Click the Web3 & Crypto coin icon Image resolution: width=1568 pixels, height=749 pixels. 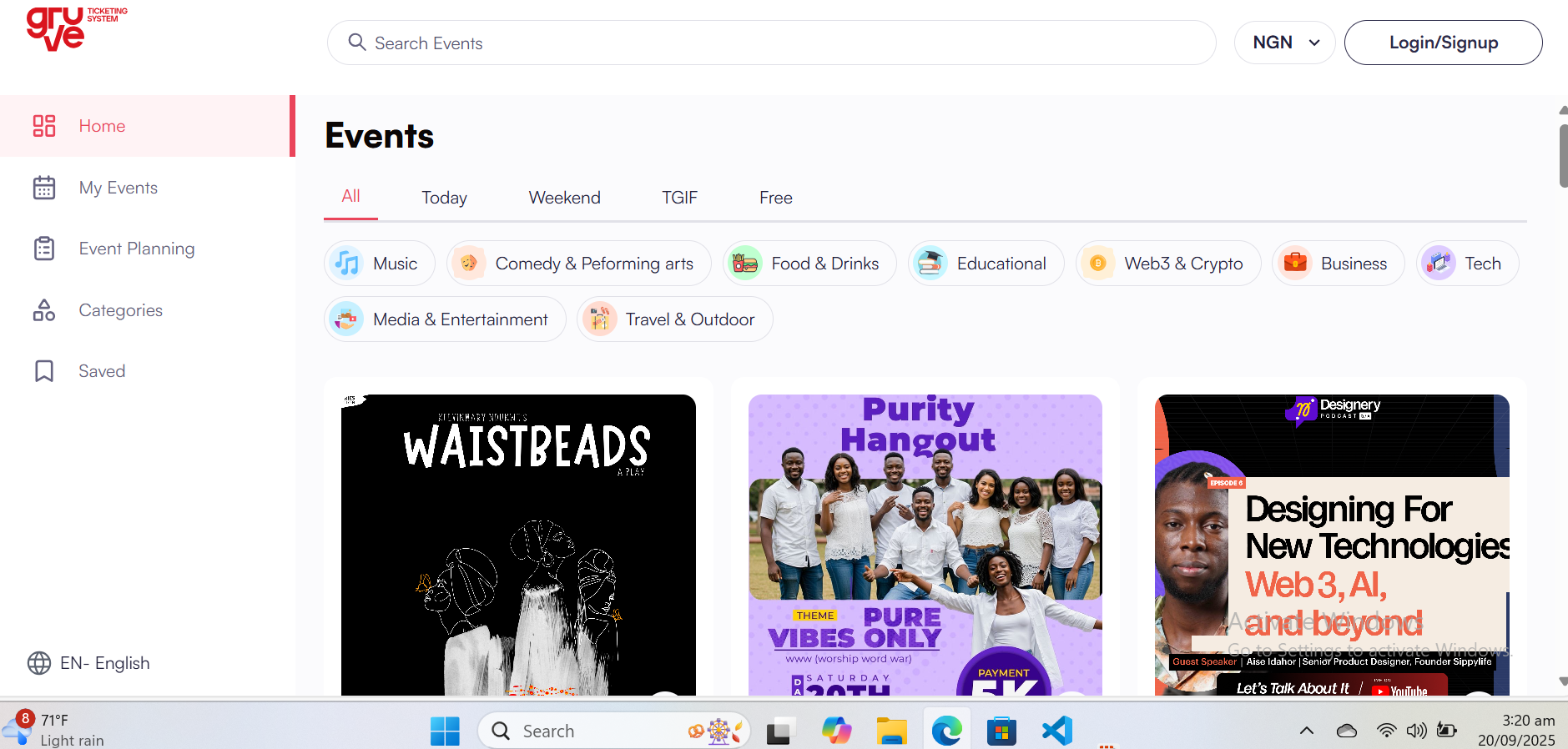pyautogui.click(x=1098, y=264)
